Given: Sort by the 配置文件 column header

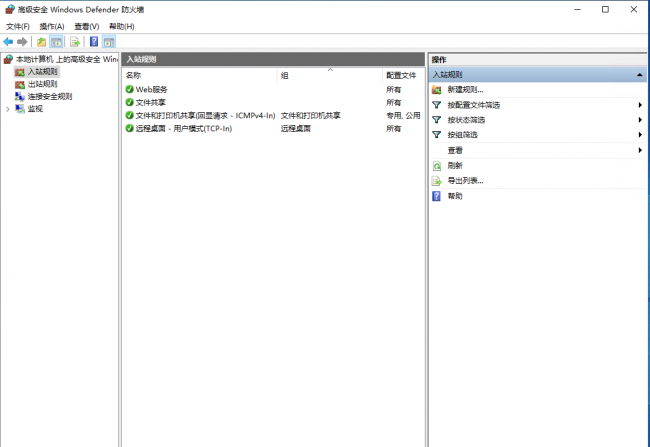Looking at the screenshot, I should click(x=402, y=75).
